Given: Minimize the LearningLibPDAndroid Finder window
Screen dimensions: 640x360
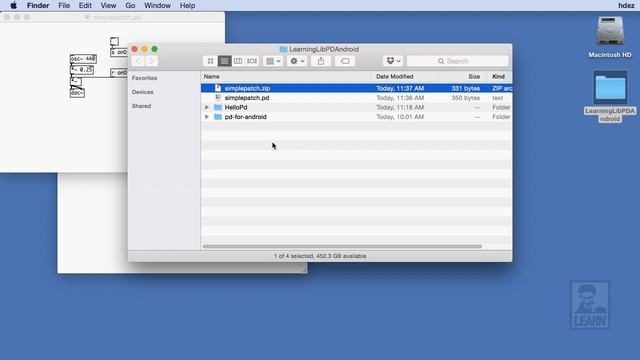Looking at the screenshot, I should (x=144, y=49).
